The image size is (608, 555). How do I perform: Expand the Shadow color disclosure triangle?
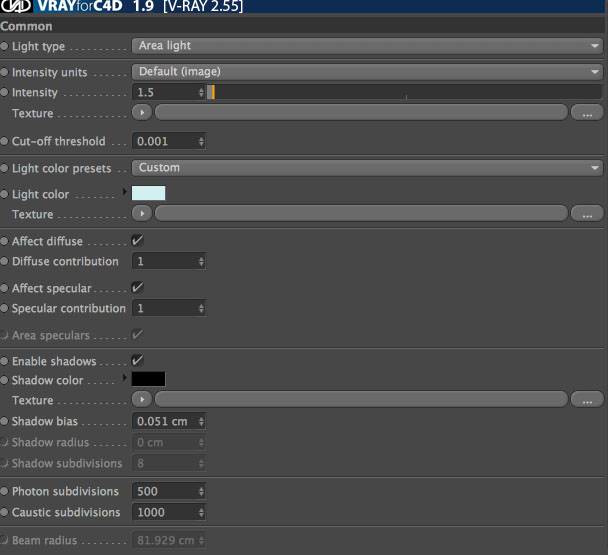coord(124,378)
